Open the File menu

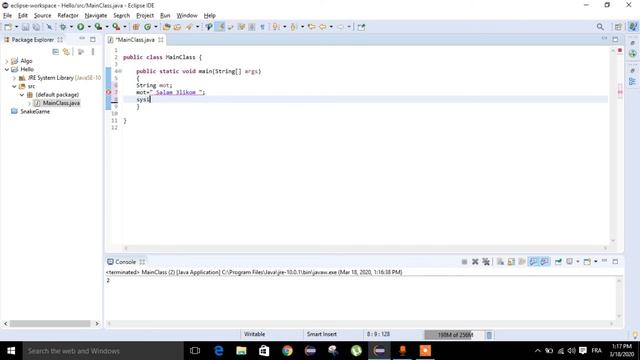[x=7, y=16]
